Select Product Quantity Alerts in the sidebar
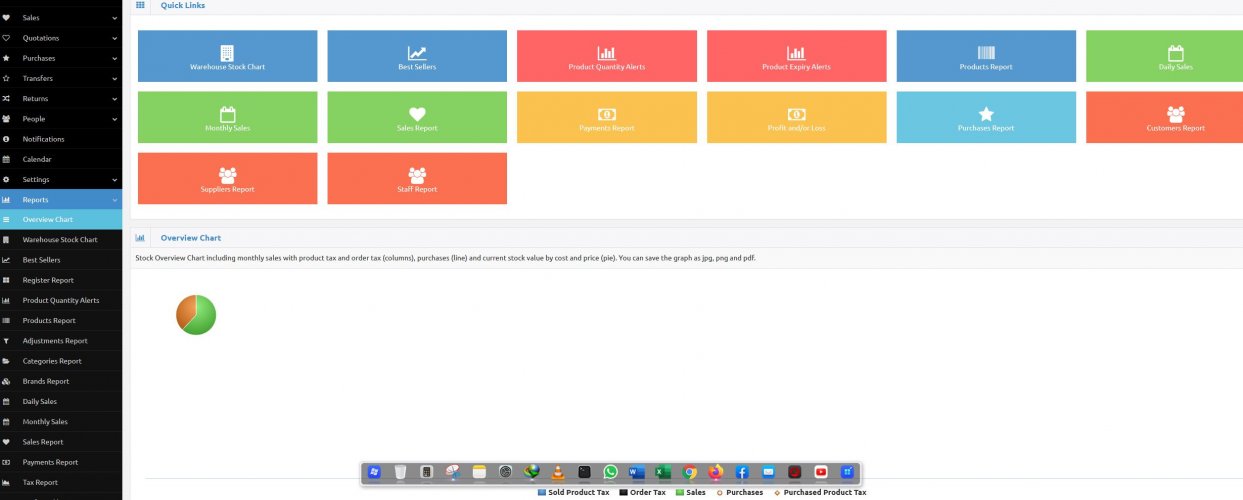The height and width of the screenshot is (500, 1243). click(61, 300)
